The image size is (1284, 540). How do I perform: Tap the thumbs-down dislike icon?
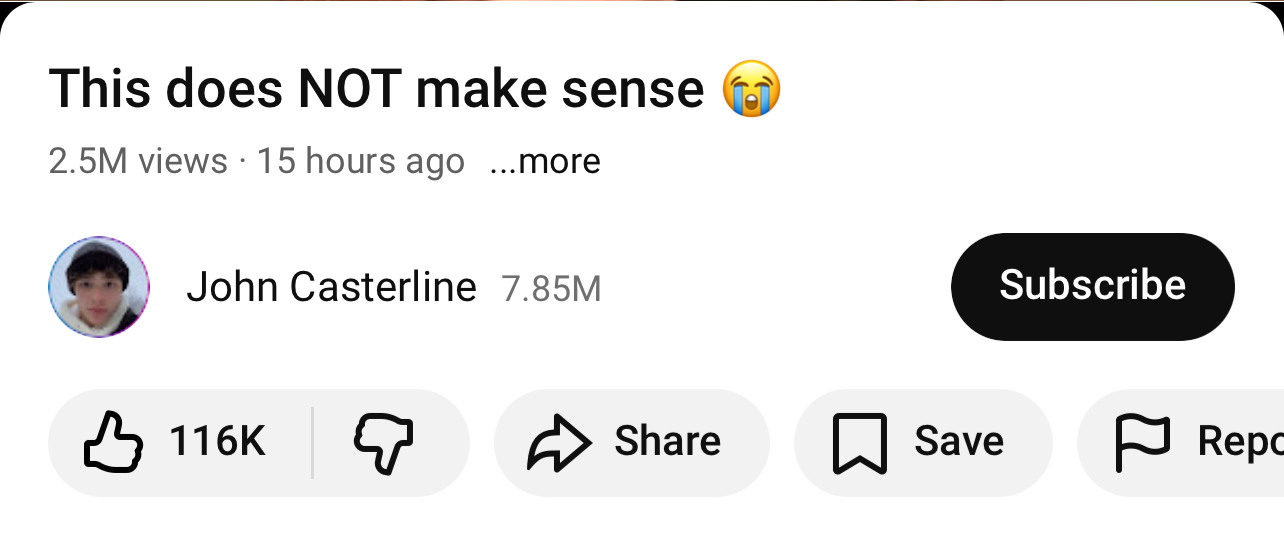384,443
